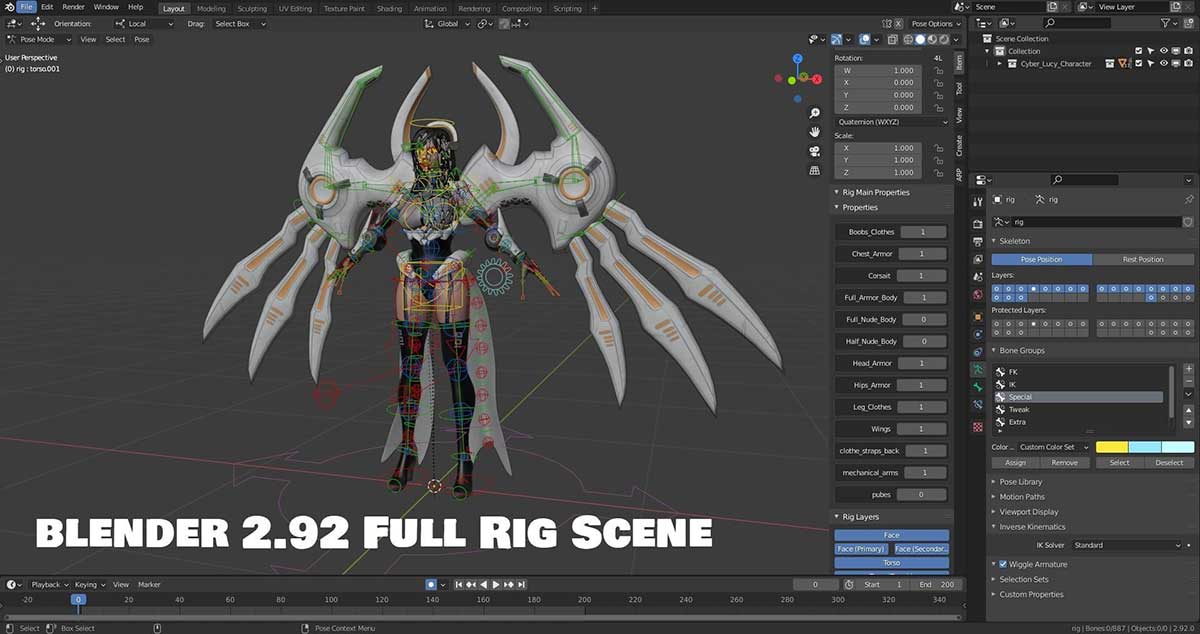Open the Render menu
The width and height of the screenshot is (1200, 634).
pyautogui.click(x=72, y=6)
